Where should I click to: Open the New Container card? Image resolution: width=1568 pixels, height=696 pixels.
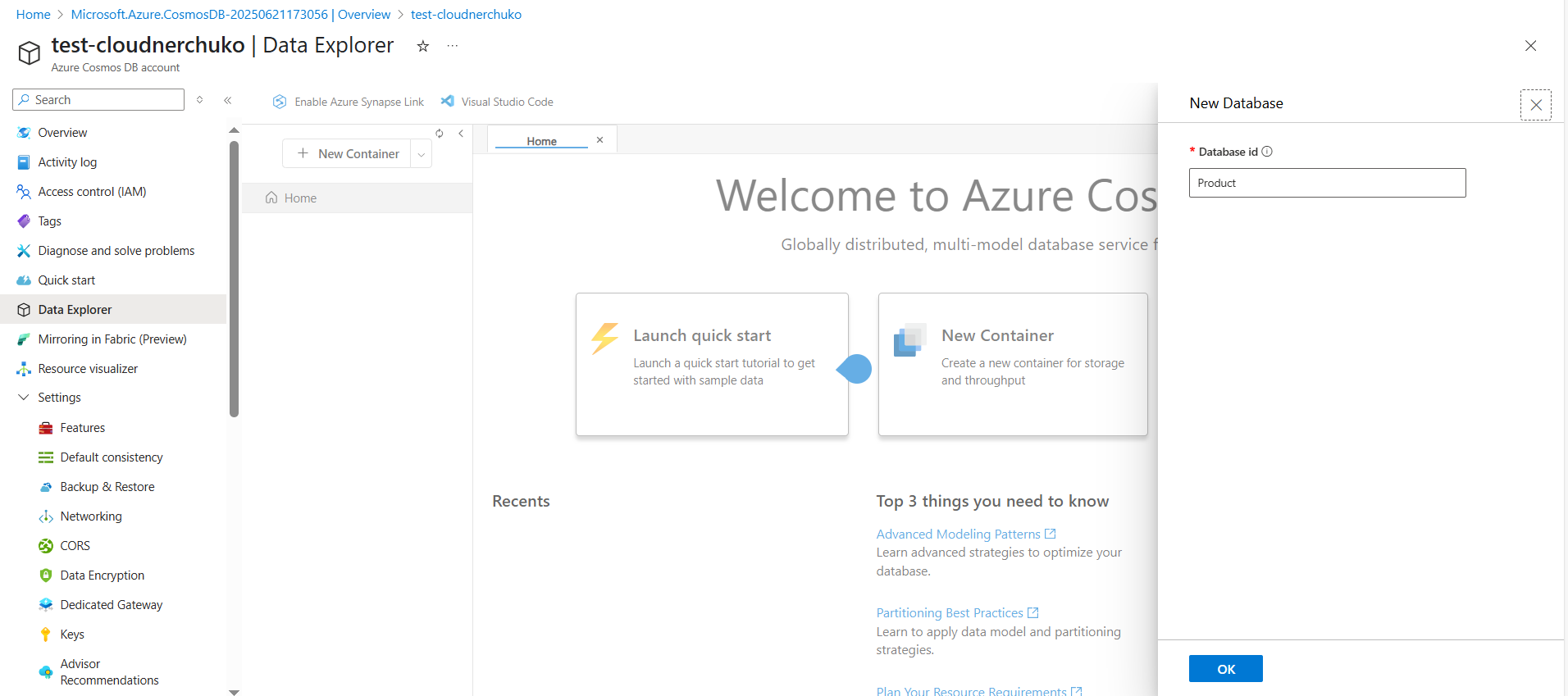coord(1013,364)
